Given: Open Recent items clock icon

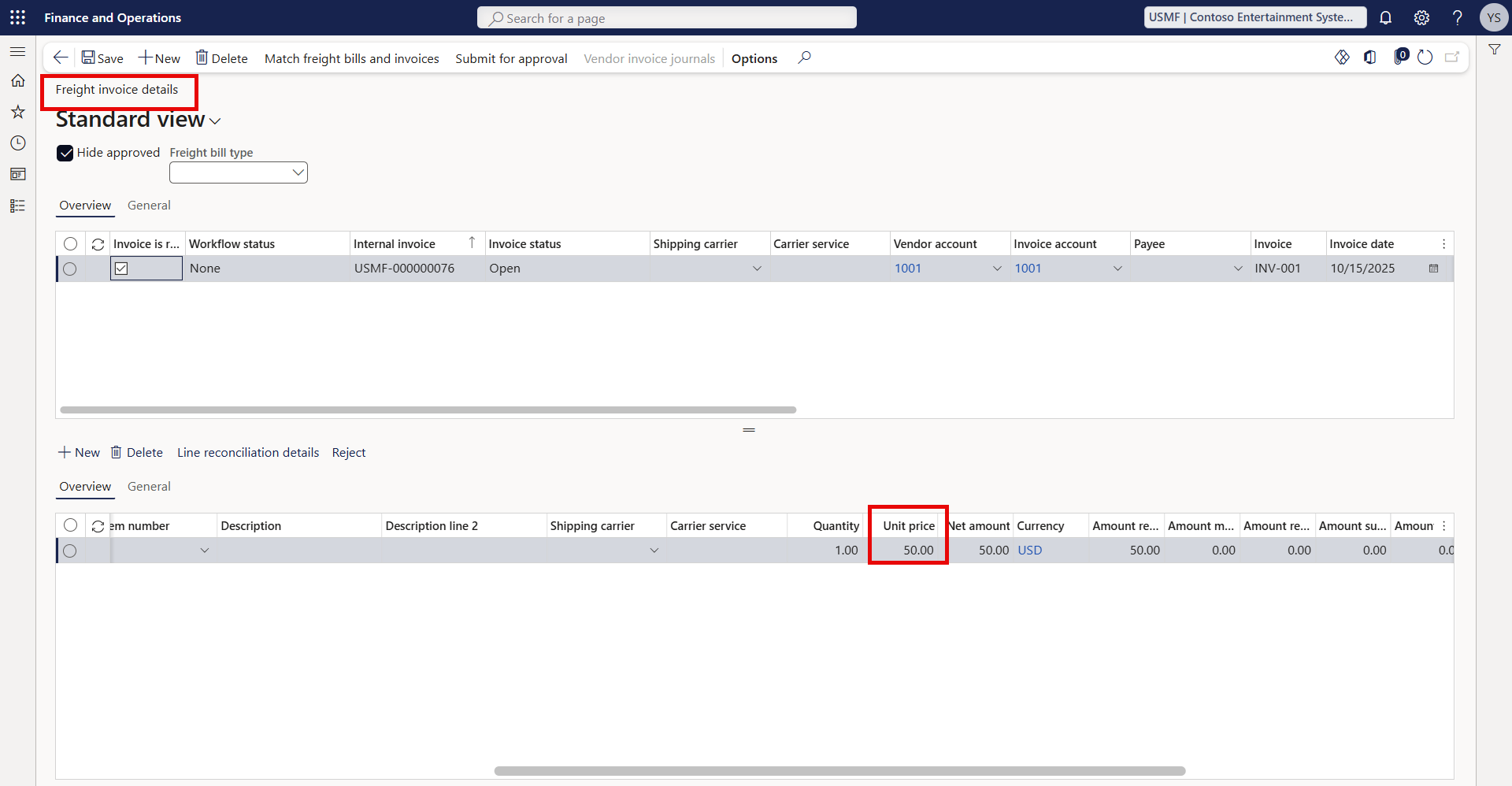Looking at the screenshot, I should pos(17,143).
